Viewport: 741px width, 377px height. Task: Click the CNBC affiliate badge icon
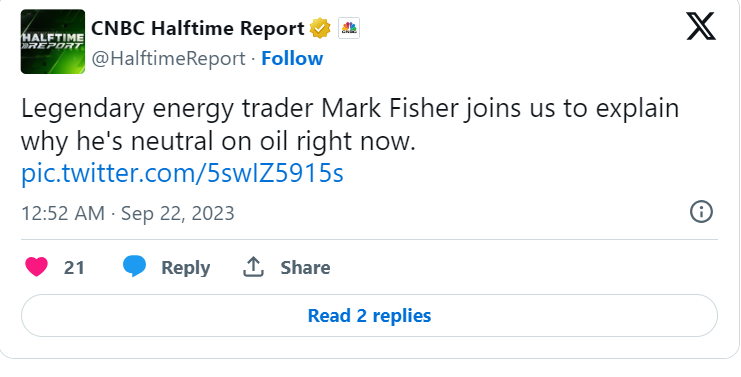click(x=349, y=28)
